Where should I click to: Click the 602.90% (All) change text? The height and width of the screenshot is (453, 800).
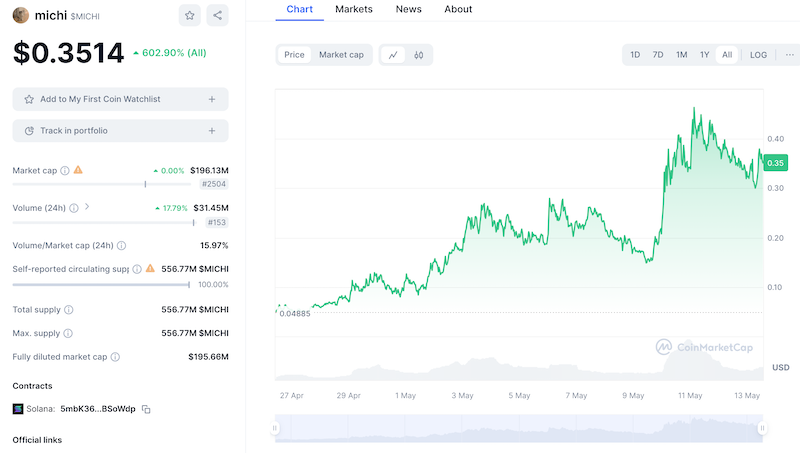(174, 53)
